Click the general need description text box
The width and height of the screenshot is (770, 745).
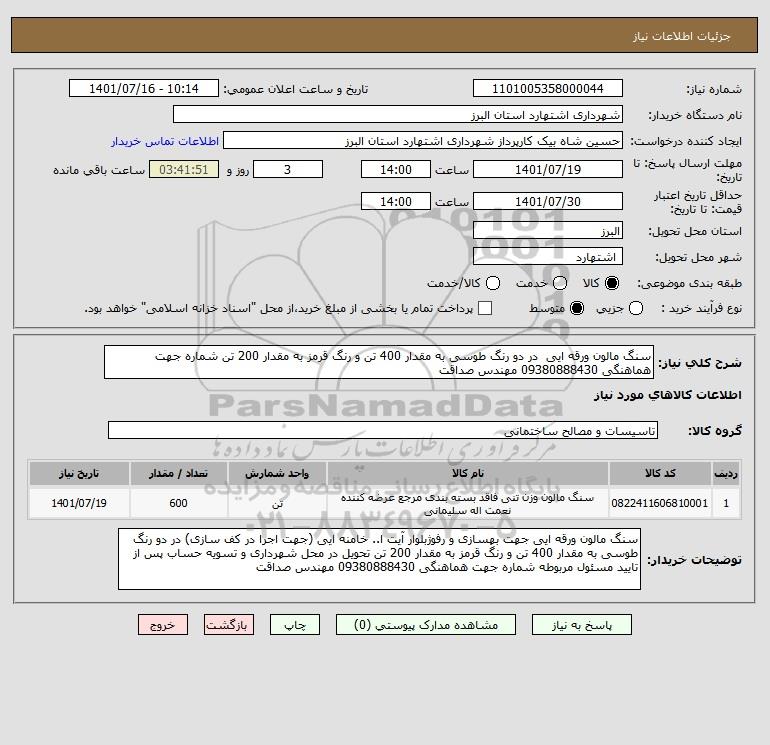tap(379, 362)
